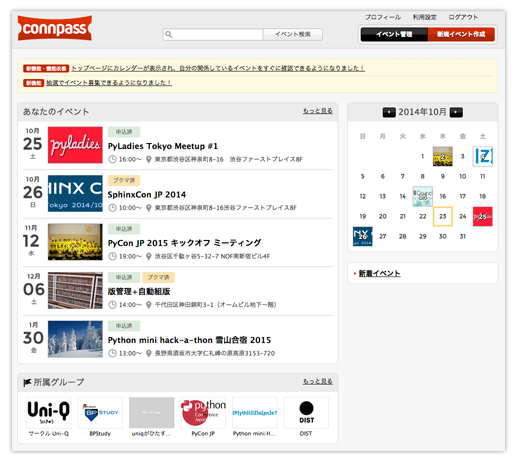Go to next month in calendar
517x465 pixels.
[456, 112]
